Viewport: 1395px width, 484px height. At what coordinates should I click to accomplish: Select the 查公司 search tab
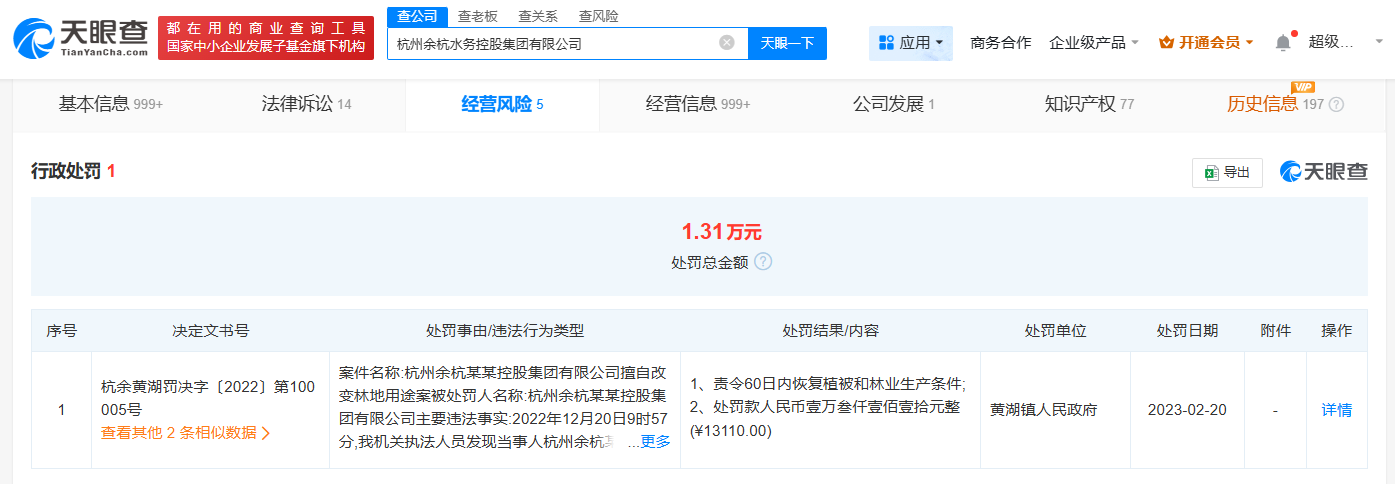(417, 16)
